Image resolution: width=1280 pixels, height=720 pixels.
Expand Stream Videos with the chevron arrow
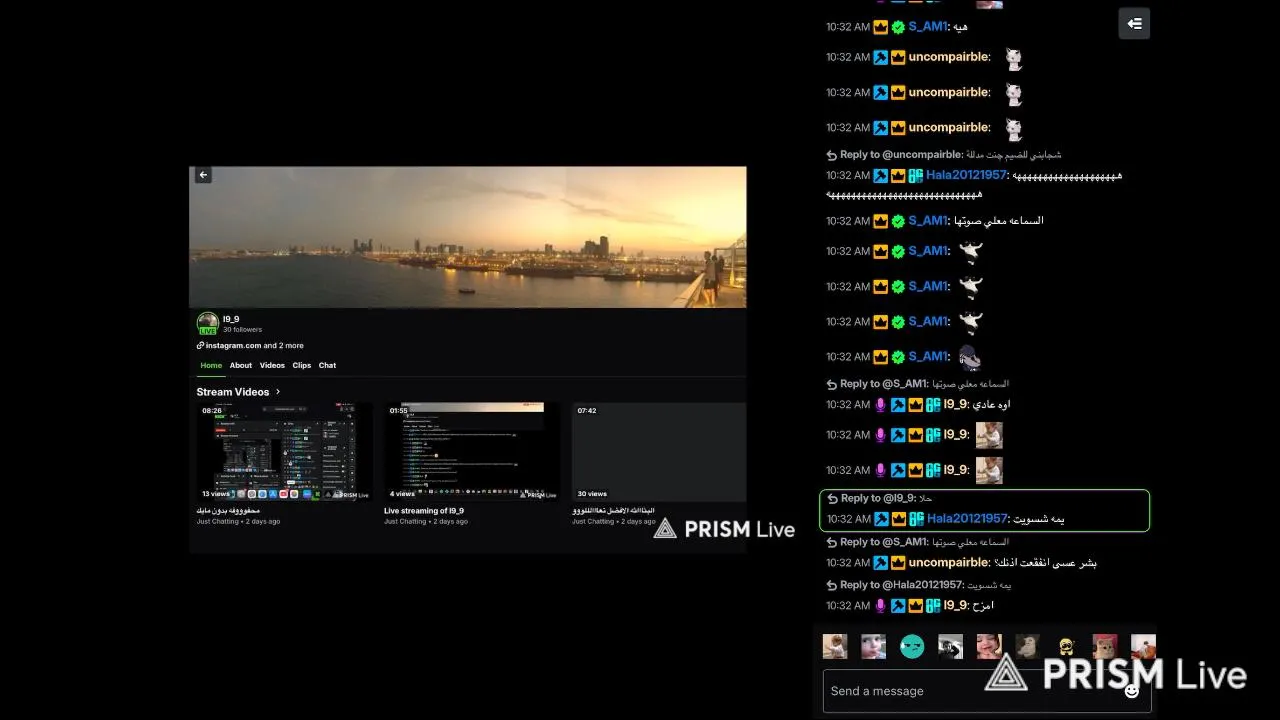(x=278, y=392)
